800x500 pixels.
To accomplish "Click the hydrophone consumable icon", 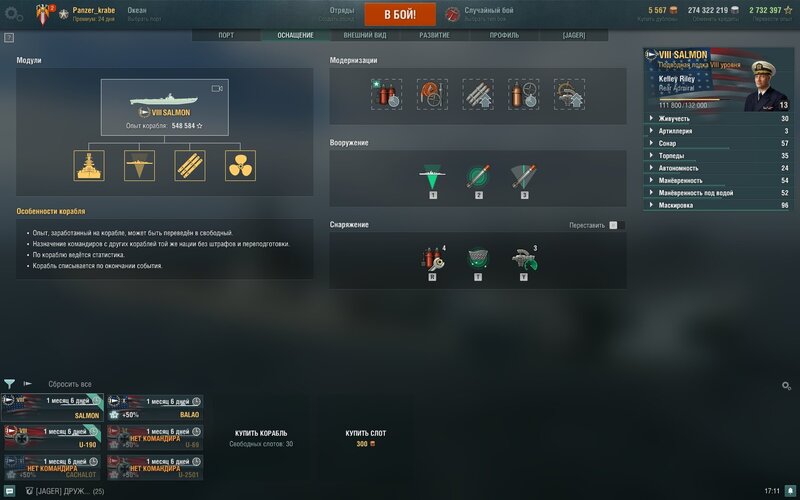I will coord(478,259).
